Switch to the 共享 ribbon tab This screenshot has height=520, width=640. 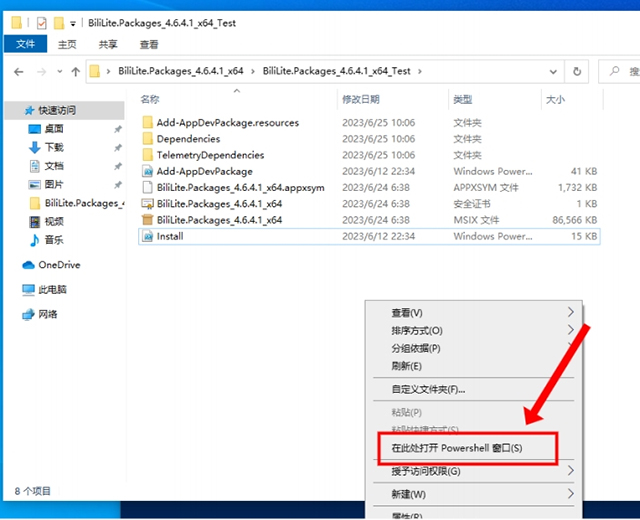tap(108, 44)
